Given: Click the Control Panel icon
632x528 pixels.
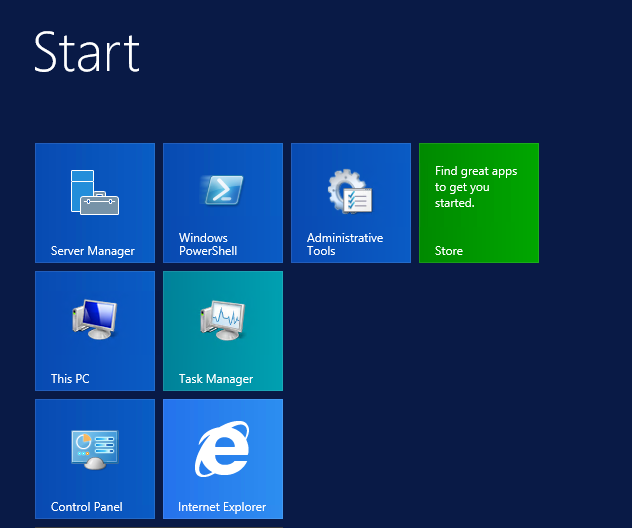Looking at the screenshot, I should pyautogui.click(x=95, y=448).
